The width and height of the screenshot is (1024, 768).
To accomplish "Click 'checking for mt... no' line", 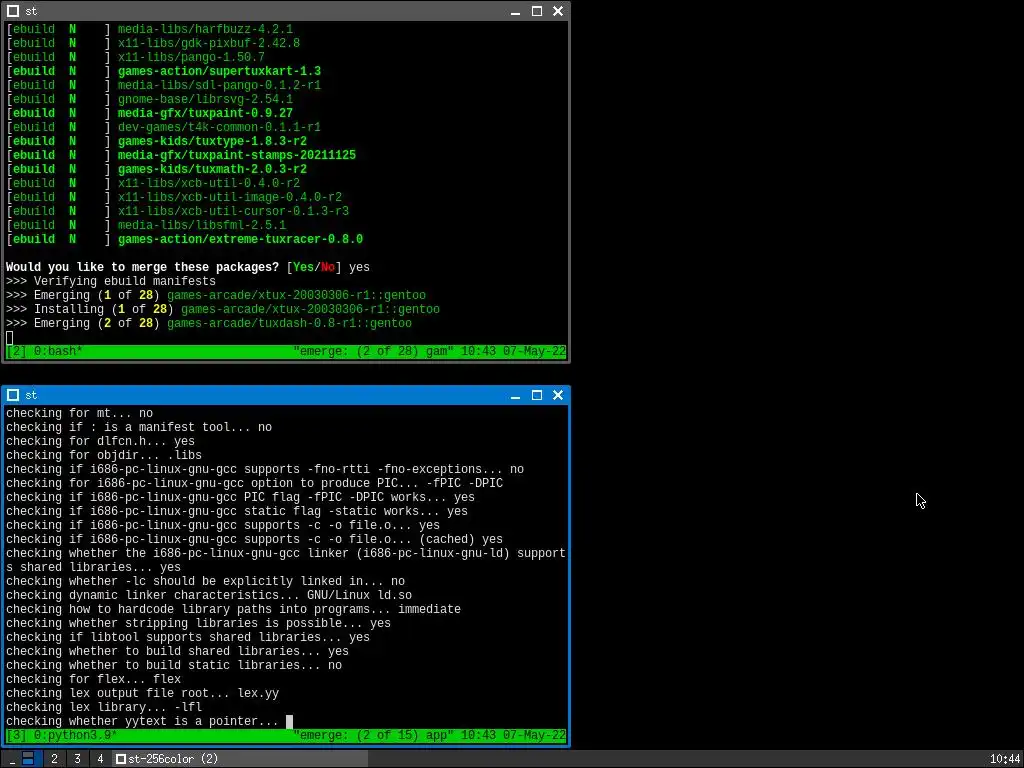I will [80, 413].
